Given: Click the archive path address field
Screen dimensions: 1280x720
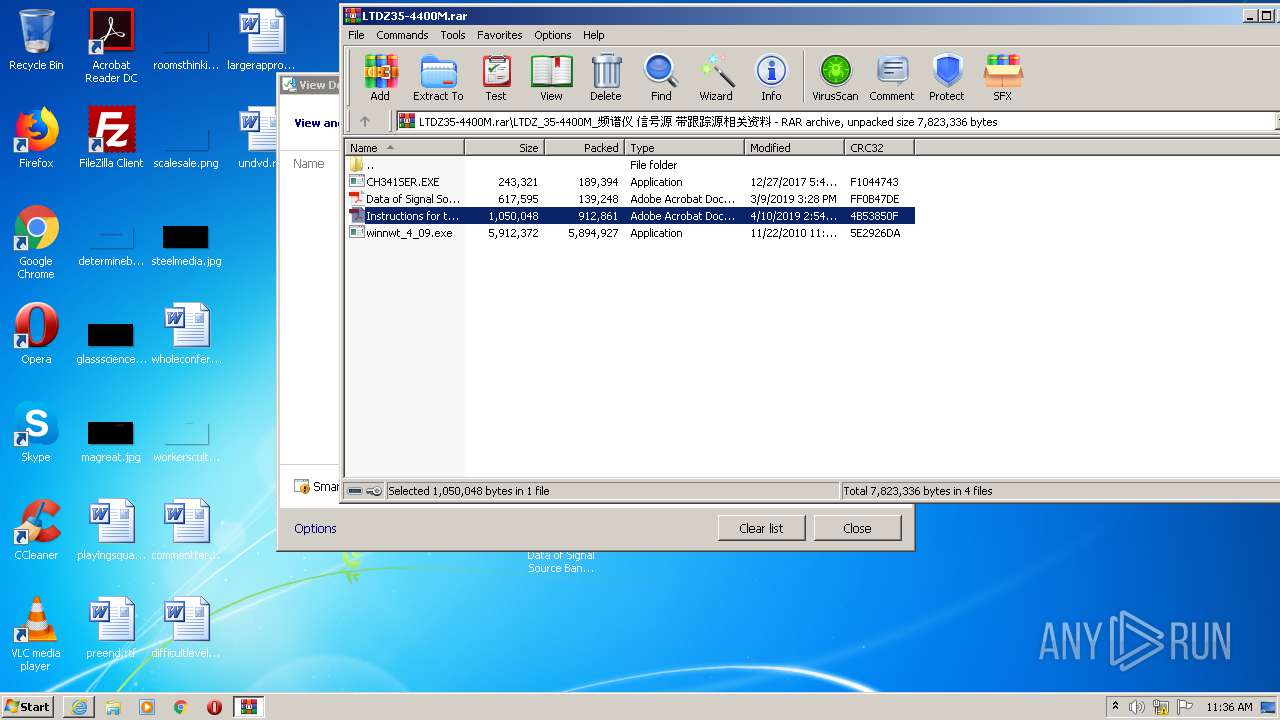Looking at the screenshot, I should (x=835, y=121).
